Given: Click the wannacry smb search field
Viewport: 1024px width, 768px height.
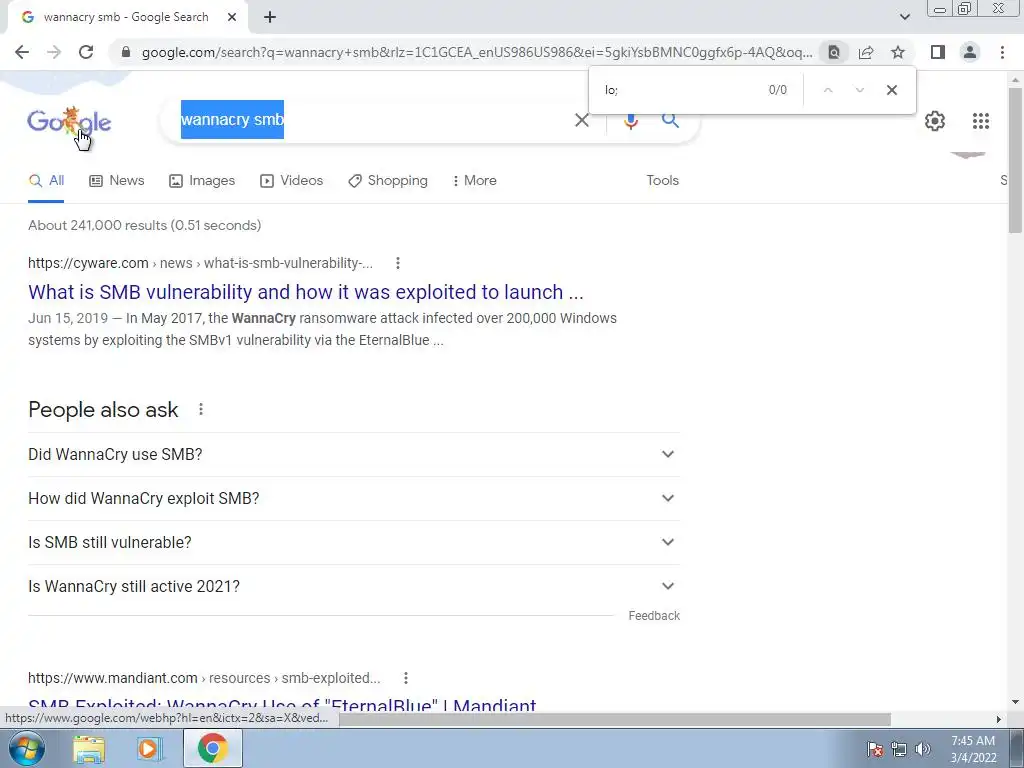Looking at the screenshot, I should [372, 120].
